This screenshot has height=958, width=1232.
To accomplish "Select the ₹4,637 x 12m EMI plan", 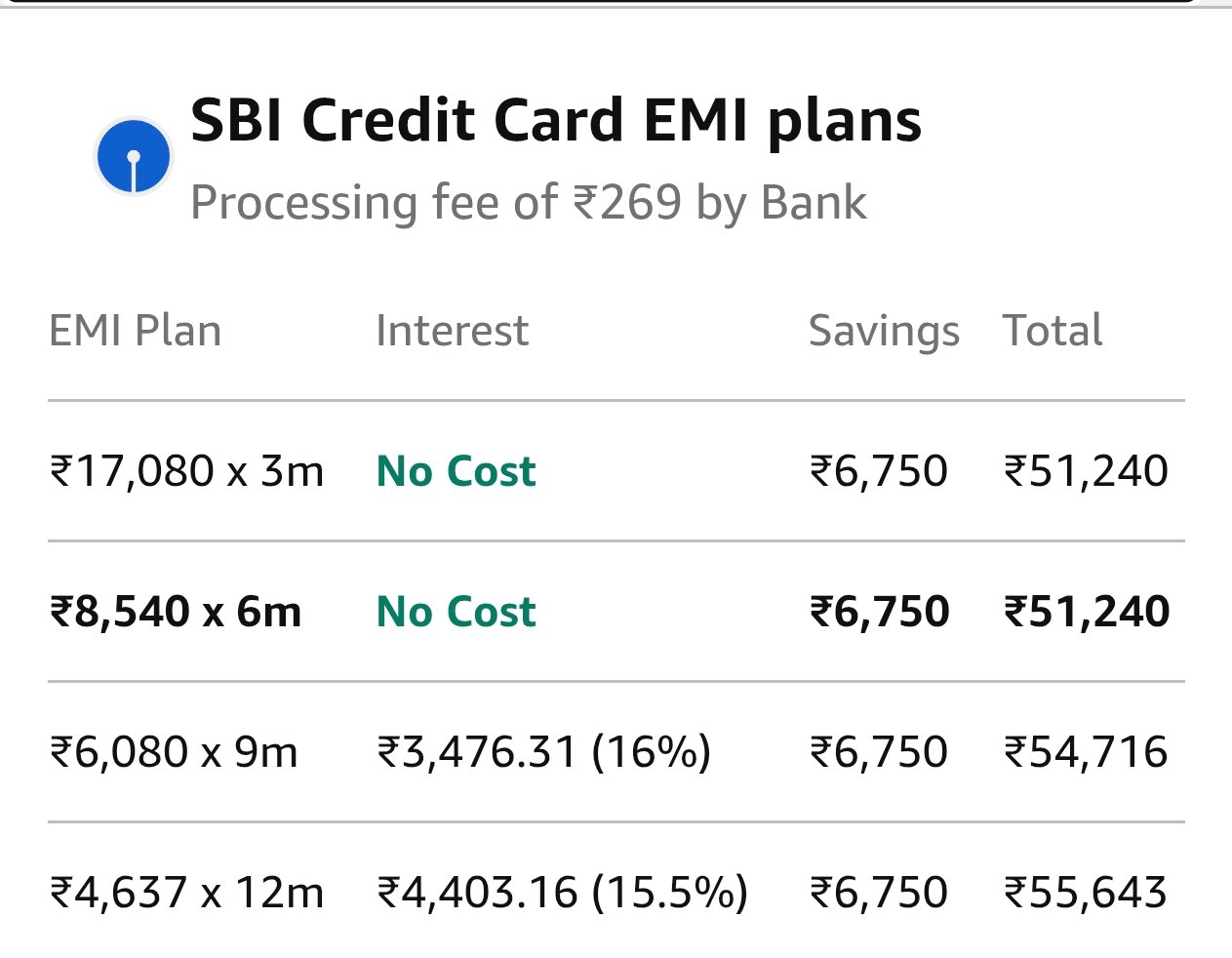I will (x=186, y=893).
